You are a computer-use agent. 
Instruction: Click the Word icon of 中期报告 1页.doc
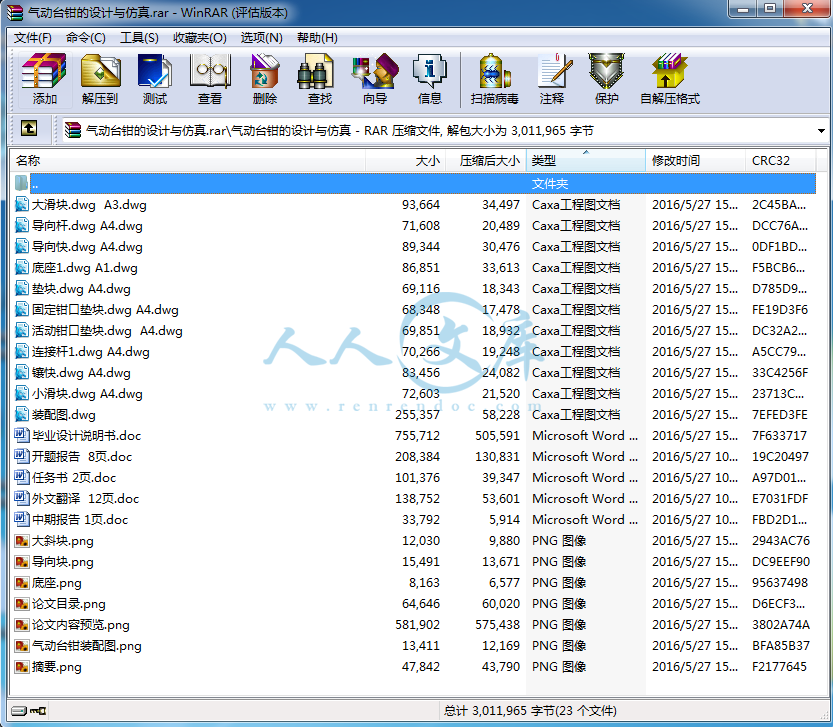(22, 519)
